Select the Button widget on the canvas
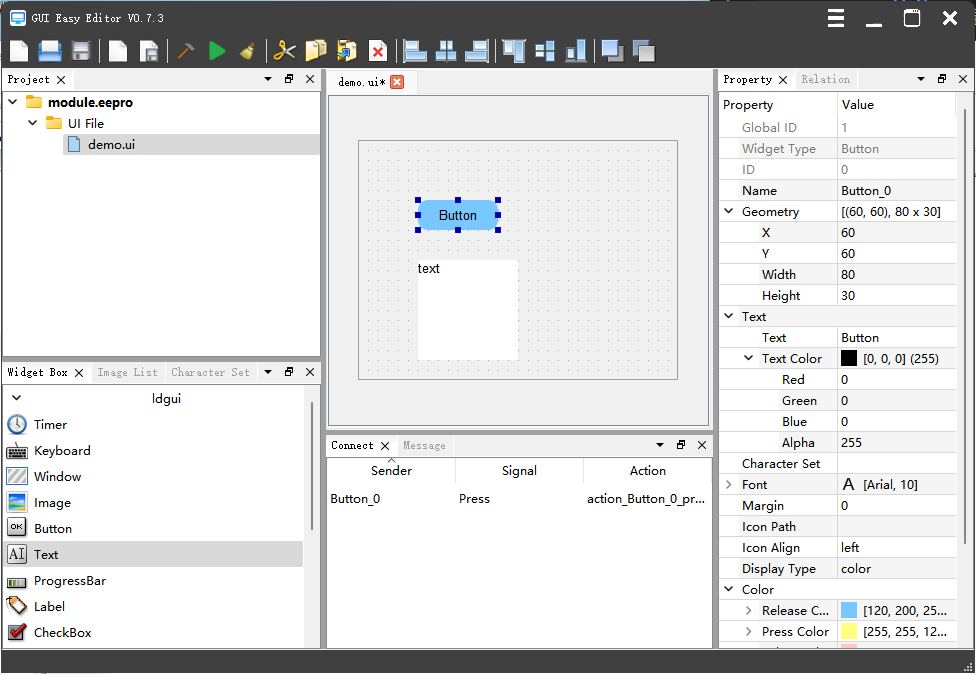The width and height of the screenshot is (976, 674). coord(458,215)
